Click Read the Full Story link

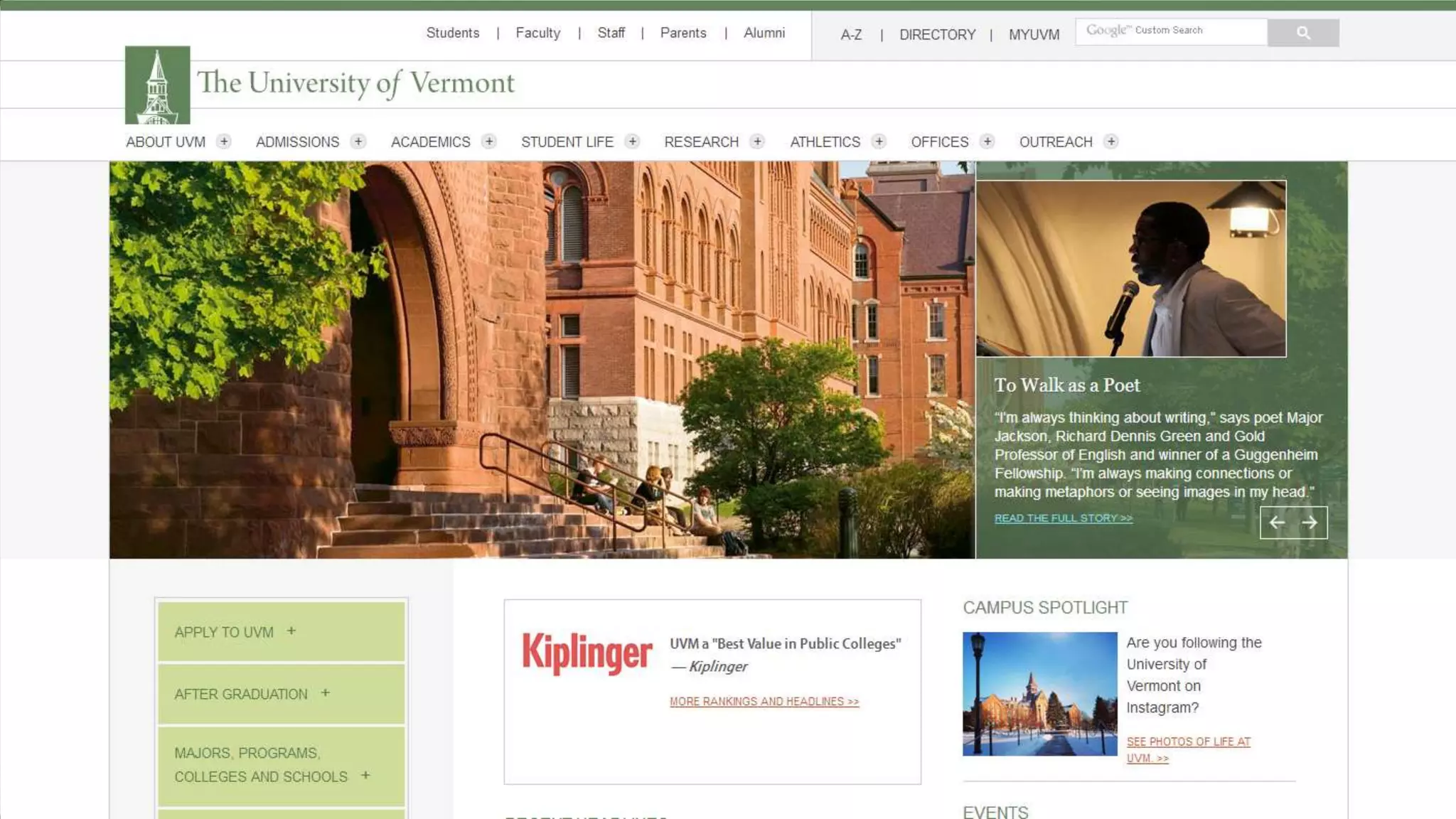(1063, 518)
